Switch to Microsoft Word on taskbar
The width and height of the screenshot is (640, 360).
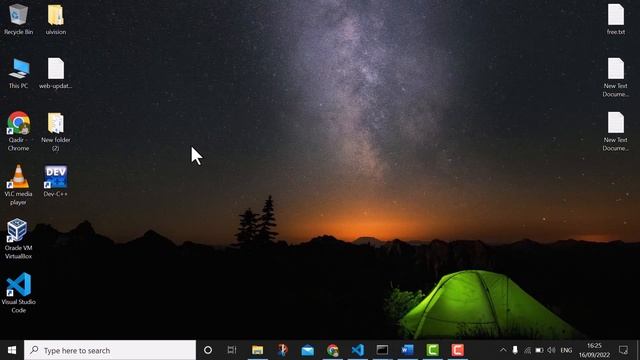point(407,350)
